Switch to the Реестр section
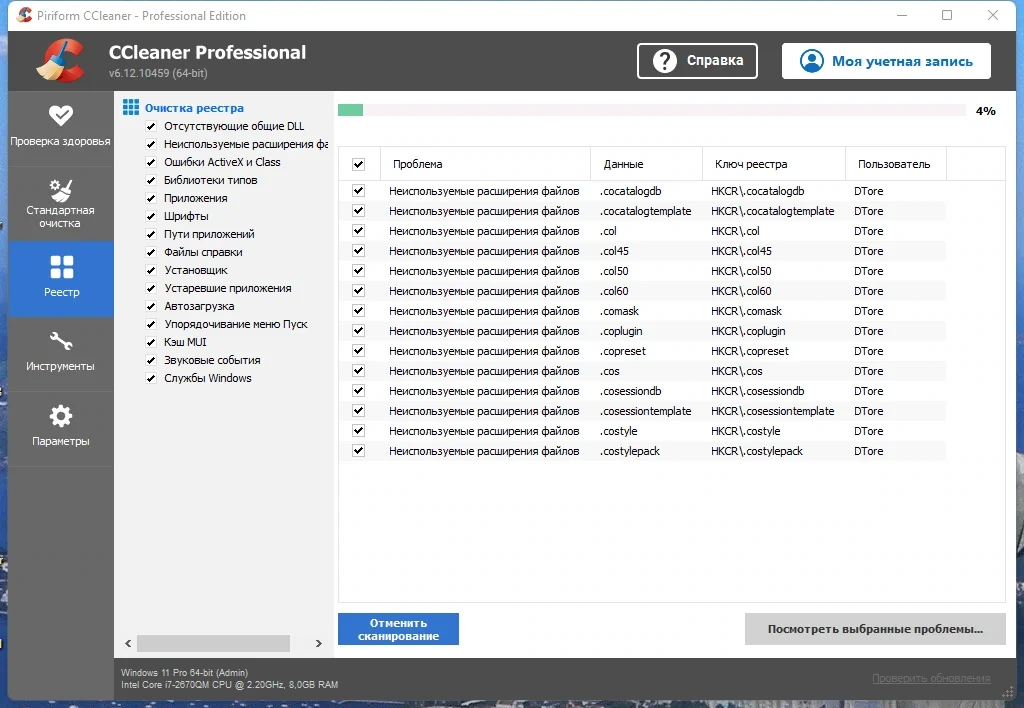 (61, 279)
